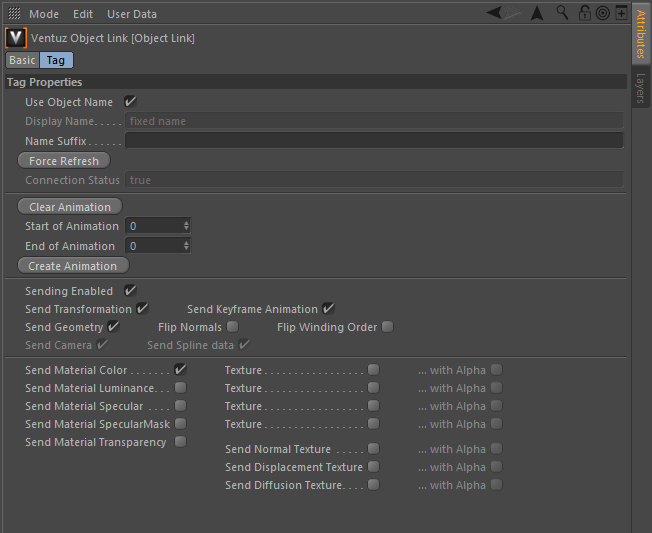Image resolution: width=652 pixels, height=533 pixels.
Task: Click the circular target mode icon
Action: [602, 13]
